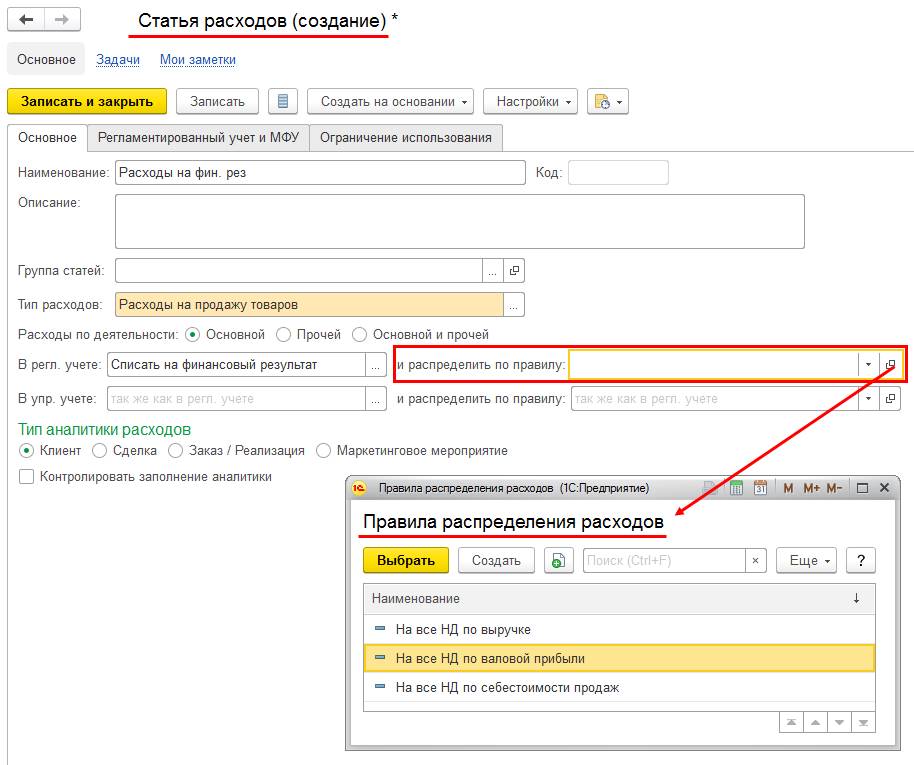Click ellipsis button of В упр. учете field

375,399
